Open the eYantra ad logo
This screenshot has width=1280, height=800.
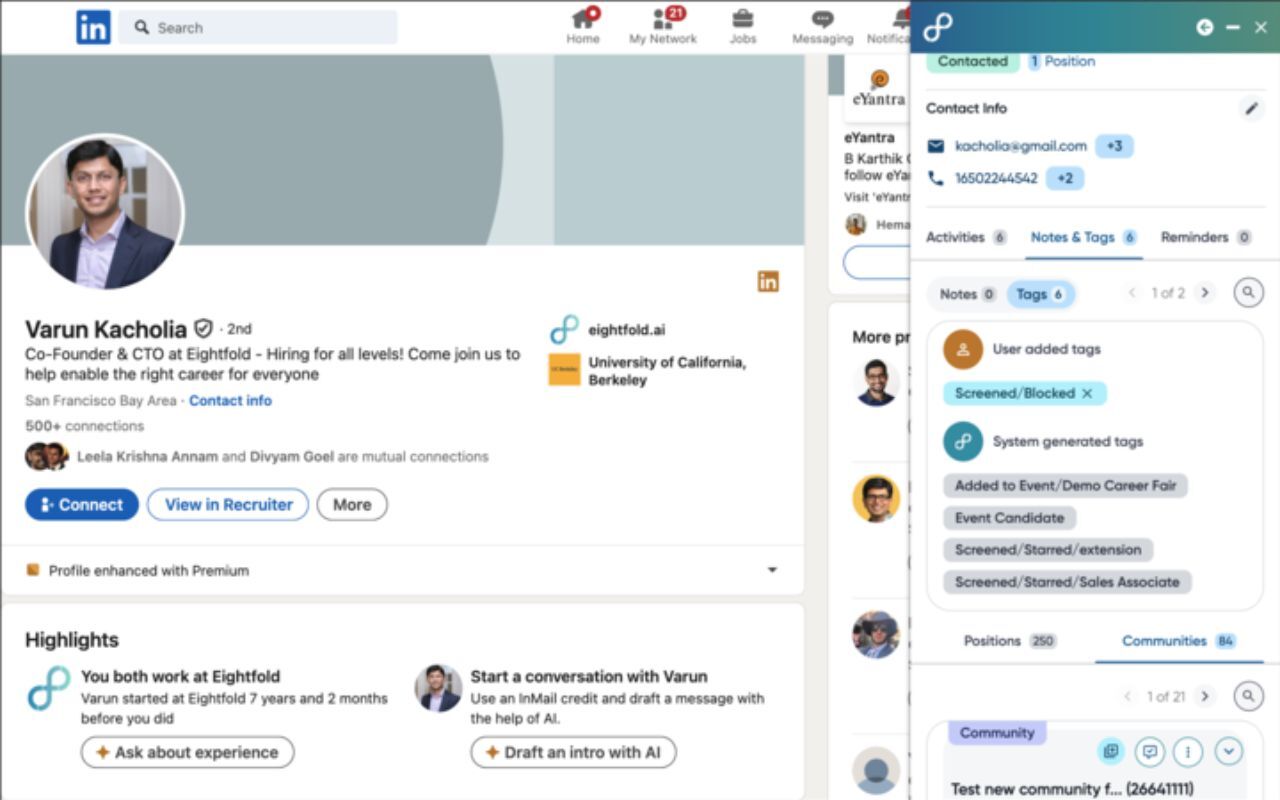point(879,87)
